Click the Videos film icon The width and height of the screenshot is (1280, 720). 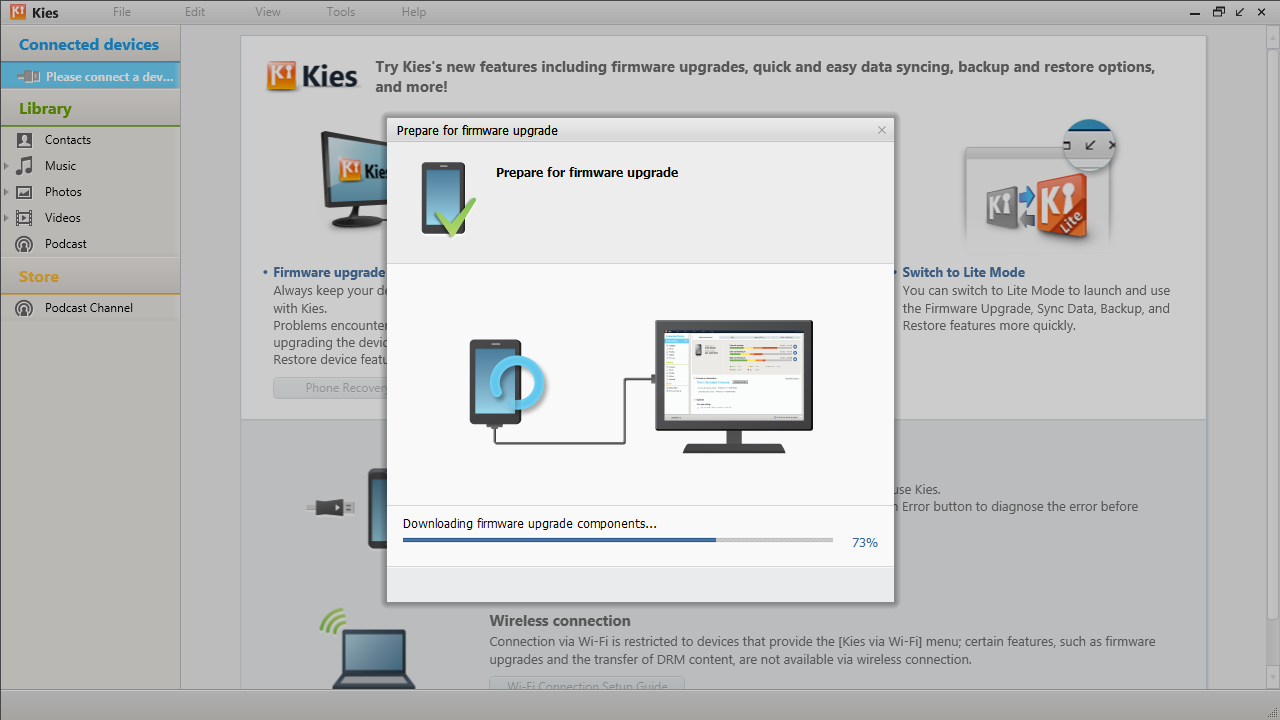click(24, 218)
